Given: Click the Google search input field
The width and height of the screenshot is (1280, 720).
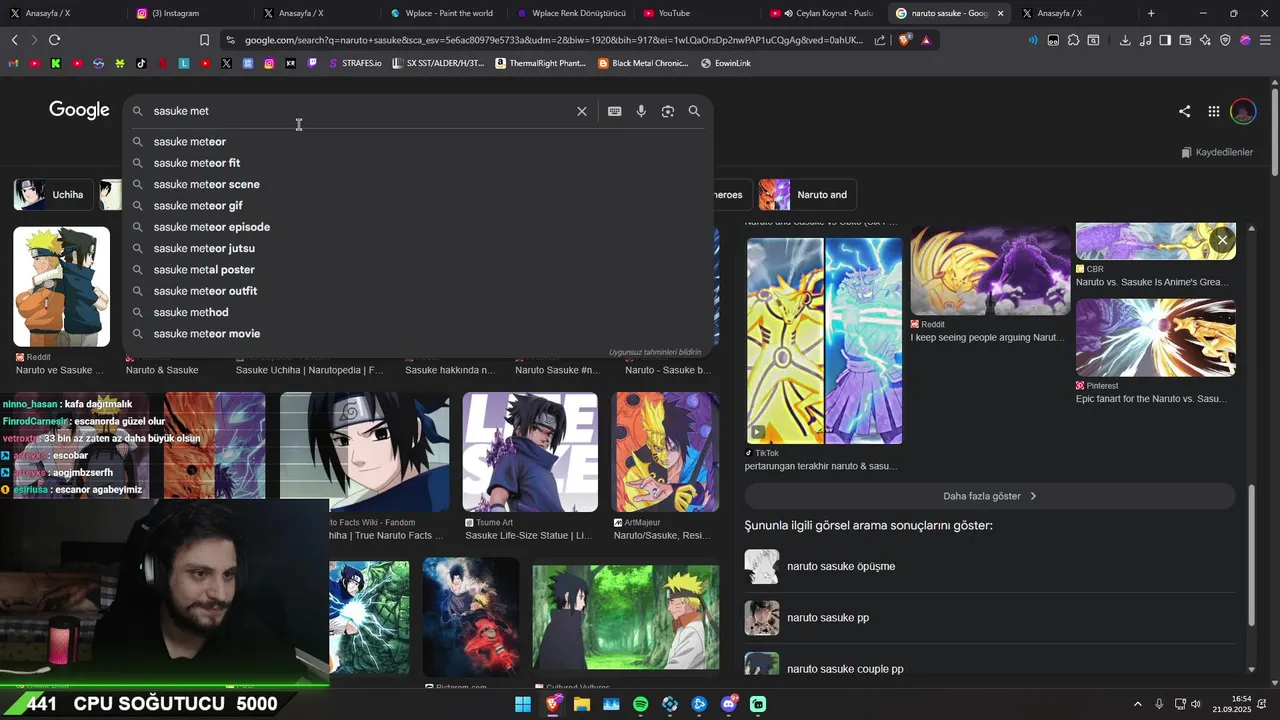Looking at the screenshot, I should pyautogui.click(x=360, y=111).
